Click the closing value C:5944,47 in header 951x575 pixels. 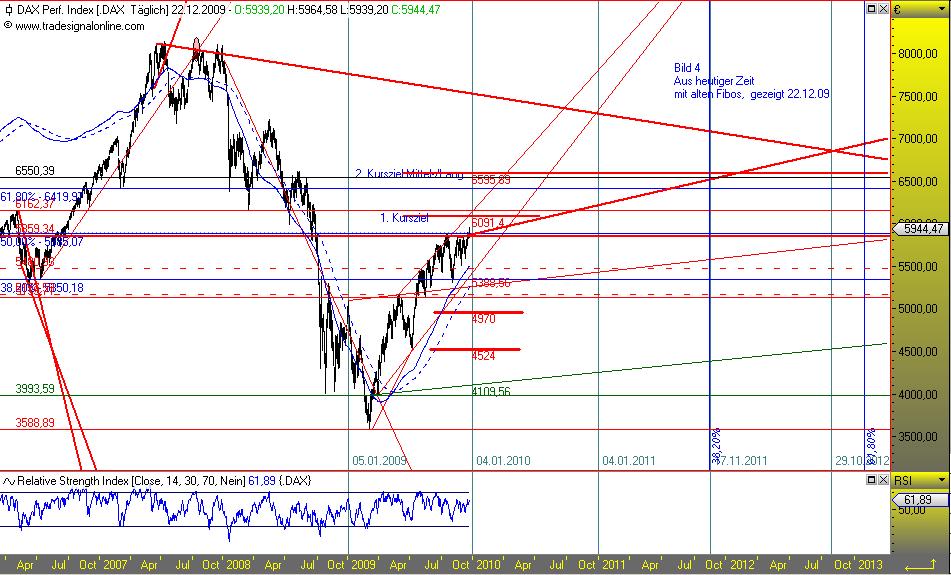tap(415, 10)
